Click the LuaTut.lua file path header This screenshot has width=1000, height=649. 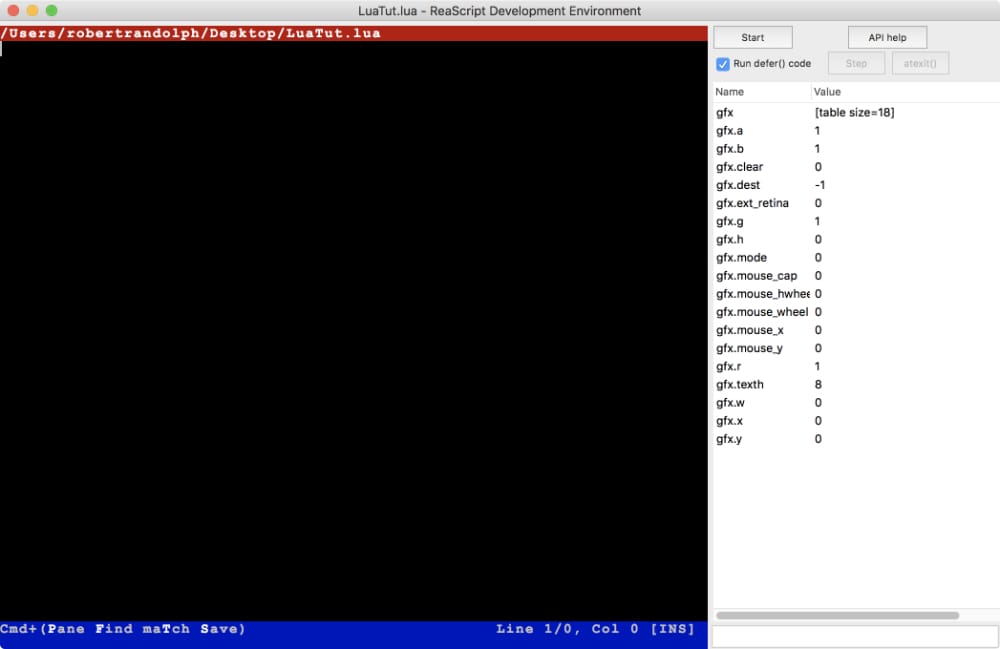tap(192, 33)
